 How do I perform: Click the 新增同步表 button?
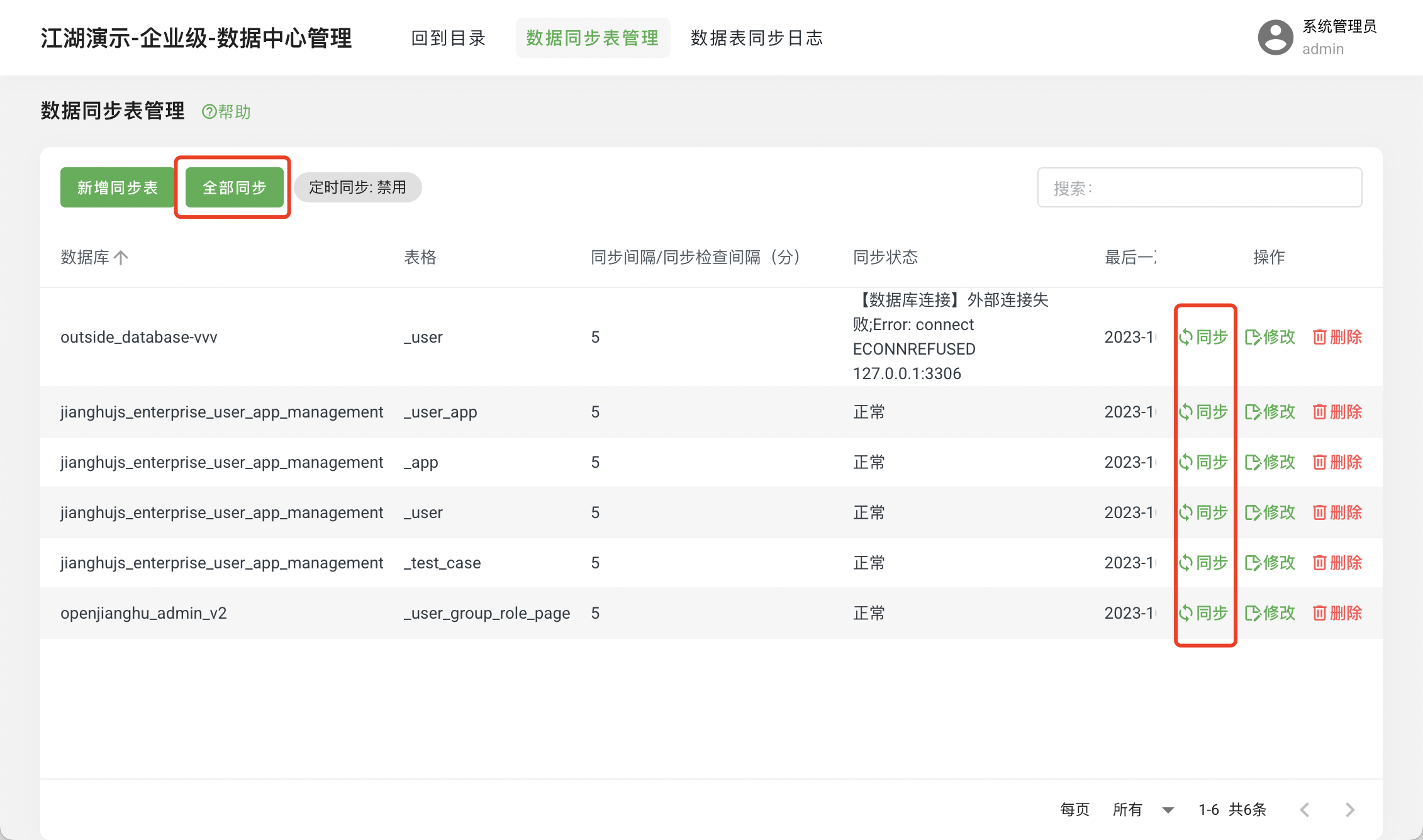(117, 187)
